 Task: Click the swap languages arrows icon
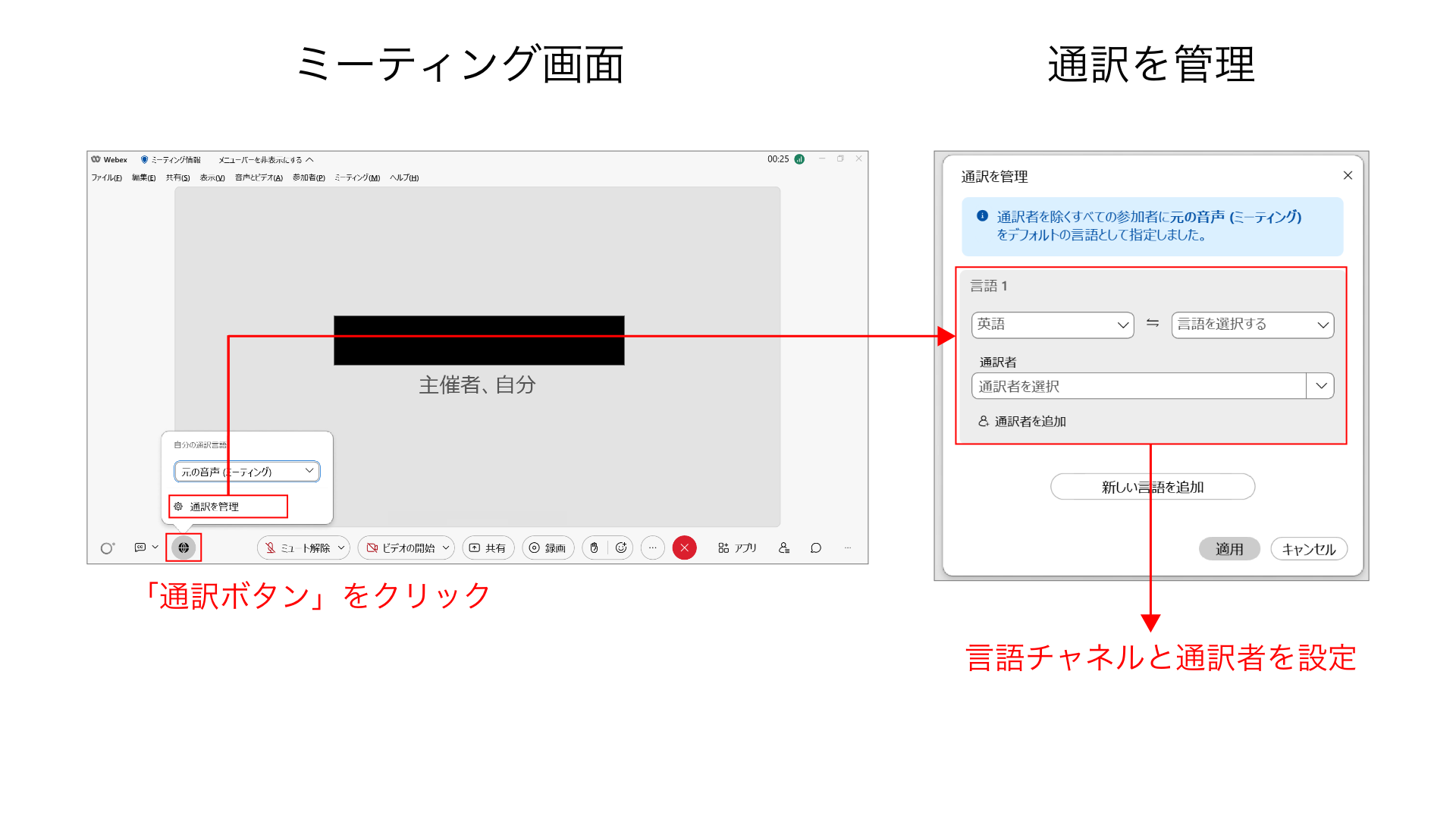1153,324
